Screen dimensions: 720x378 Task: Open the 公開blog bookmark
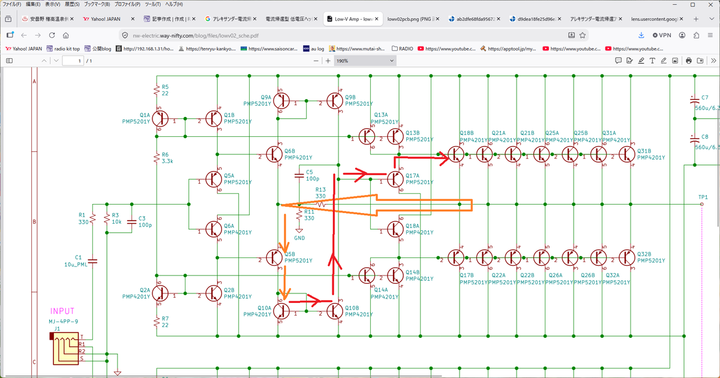(98, 48)
